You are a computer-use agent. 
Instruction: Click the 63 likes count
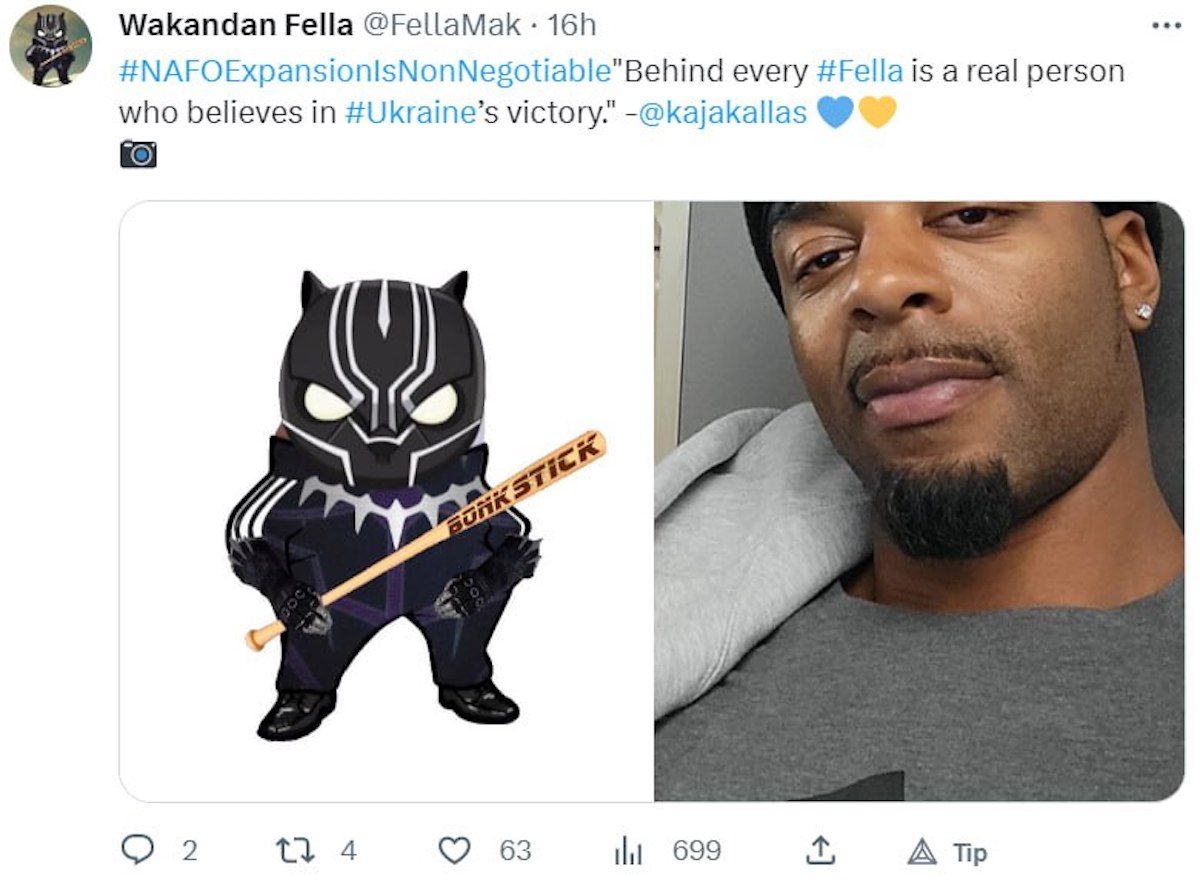click(515, 851)
